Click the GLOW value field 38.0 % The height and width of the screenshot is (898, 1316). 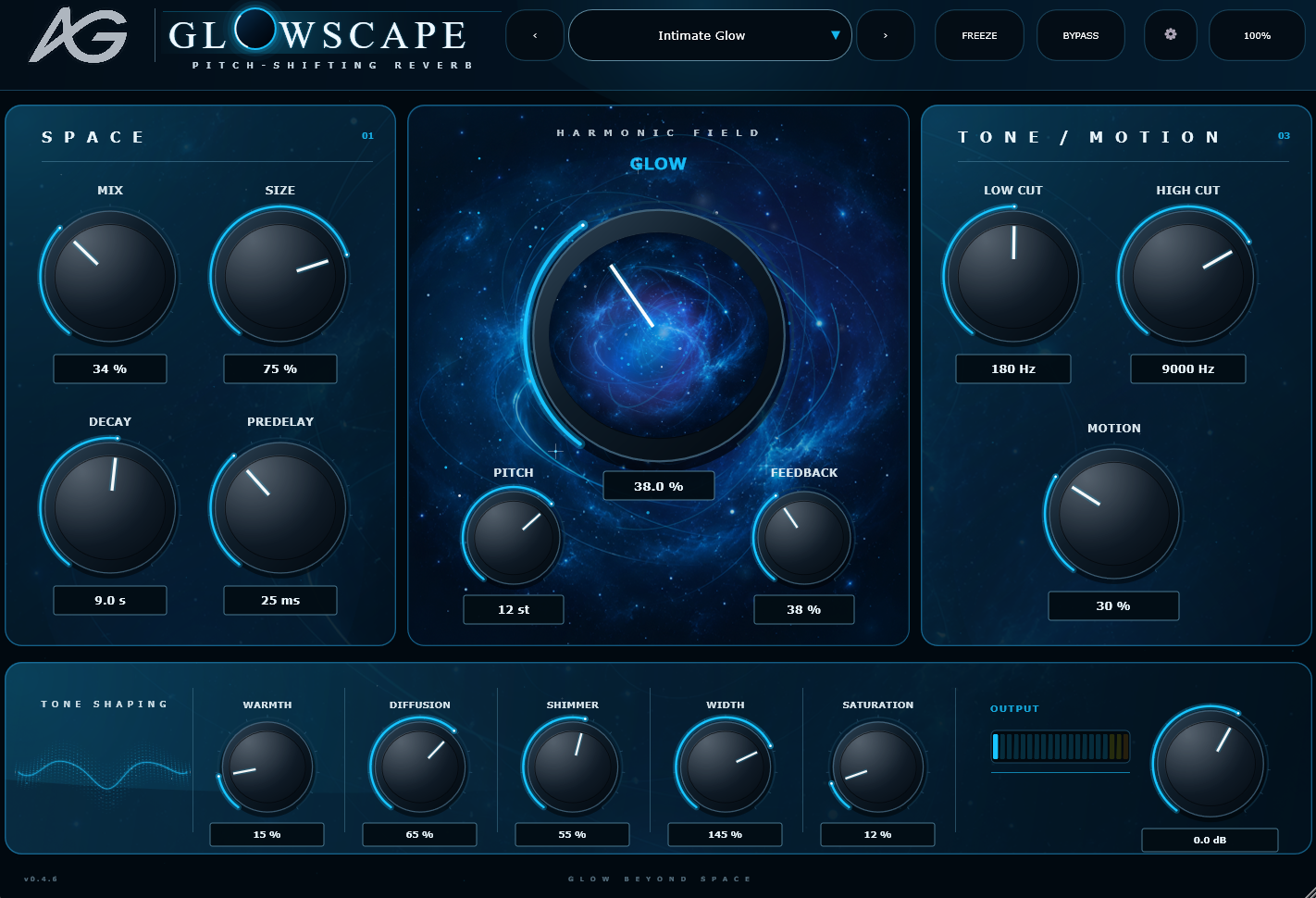659,486
